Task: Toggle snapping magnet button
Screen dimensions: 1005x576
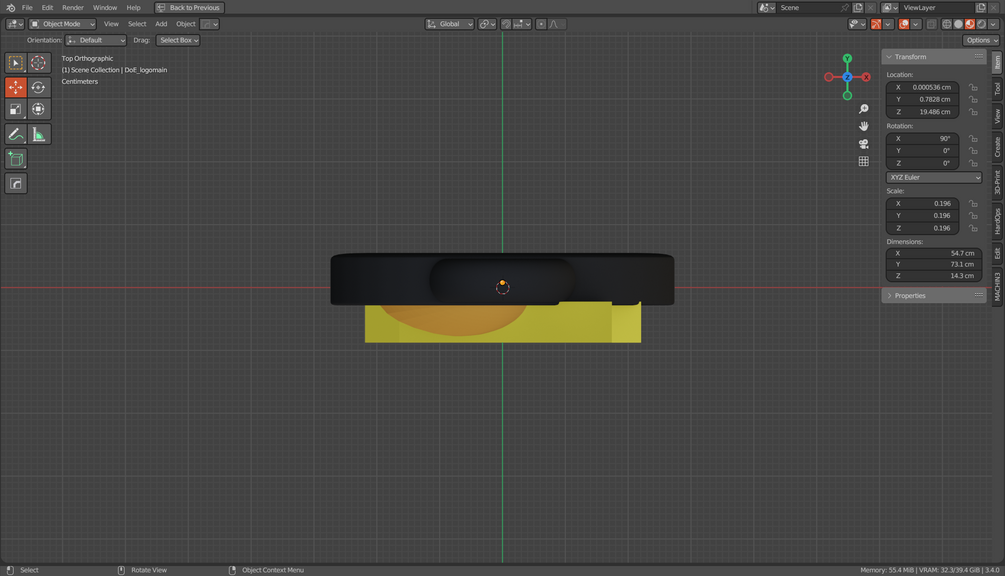Action: (506, 24)
